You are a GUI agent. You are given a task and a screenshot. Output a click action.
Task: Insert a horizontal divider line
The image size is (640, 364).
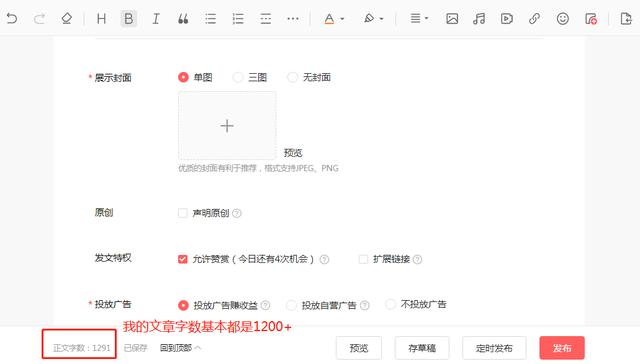coord(265,18)
